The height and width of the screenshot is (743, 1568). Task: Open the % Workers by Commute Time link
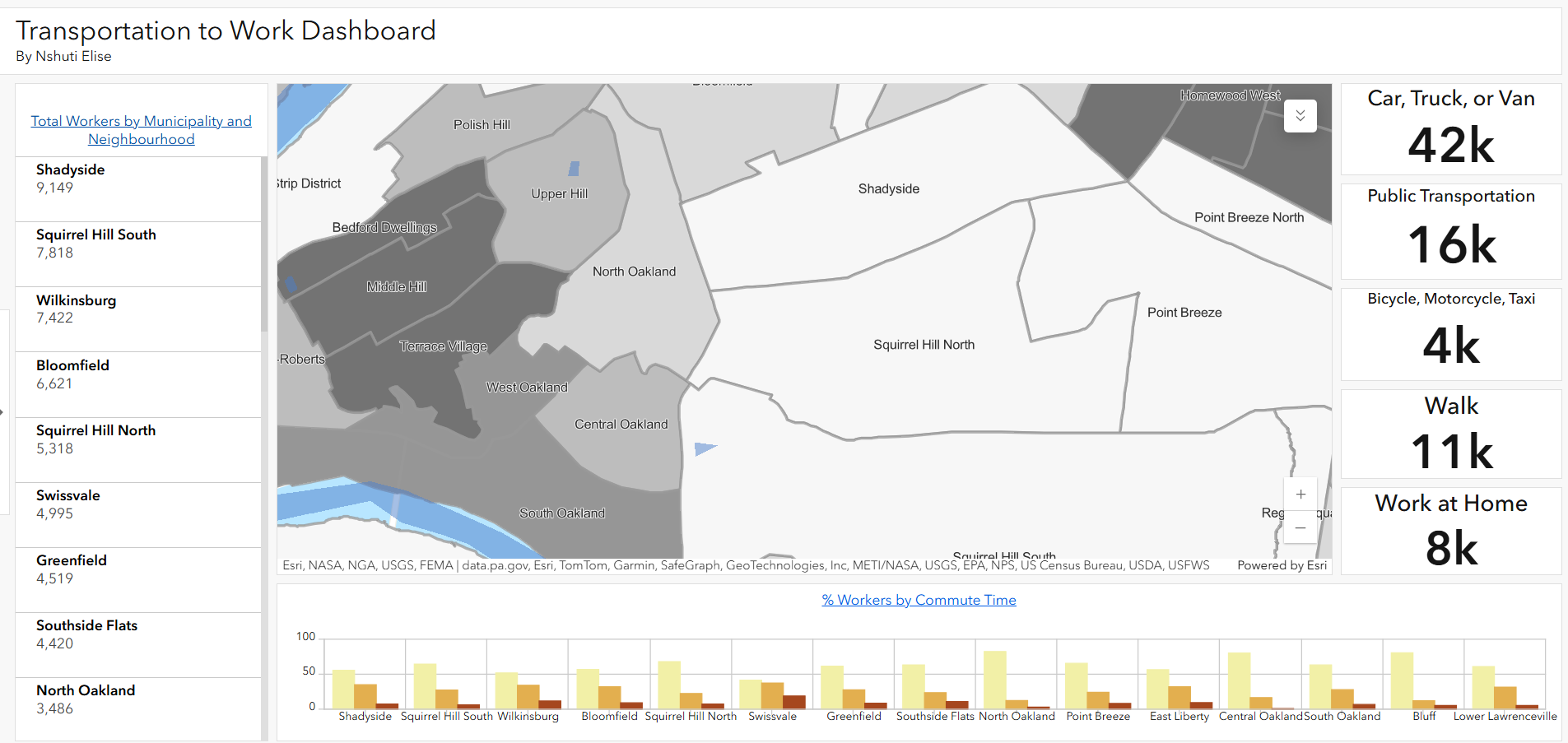[918, 600]
